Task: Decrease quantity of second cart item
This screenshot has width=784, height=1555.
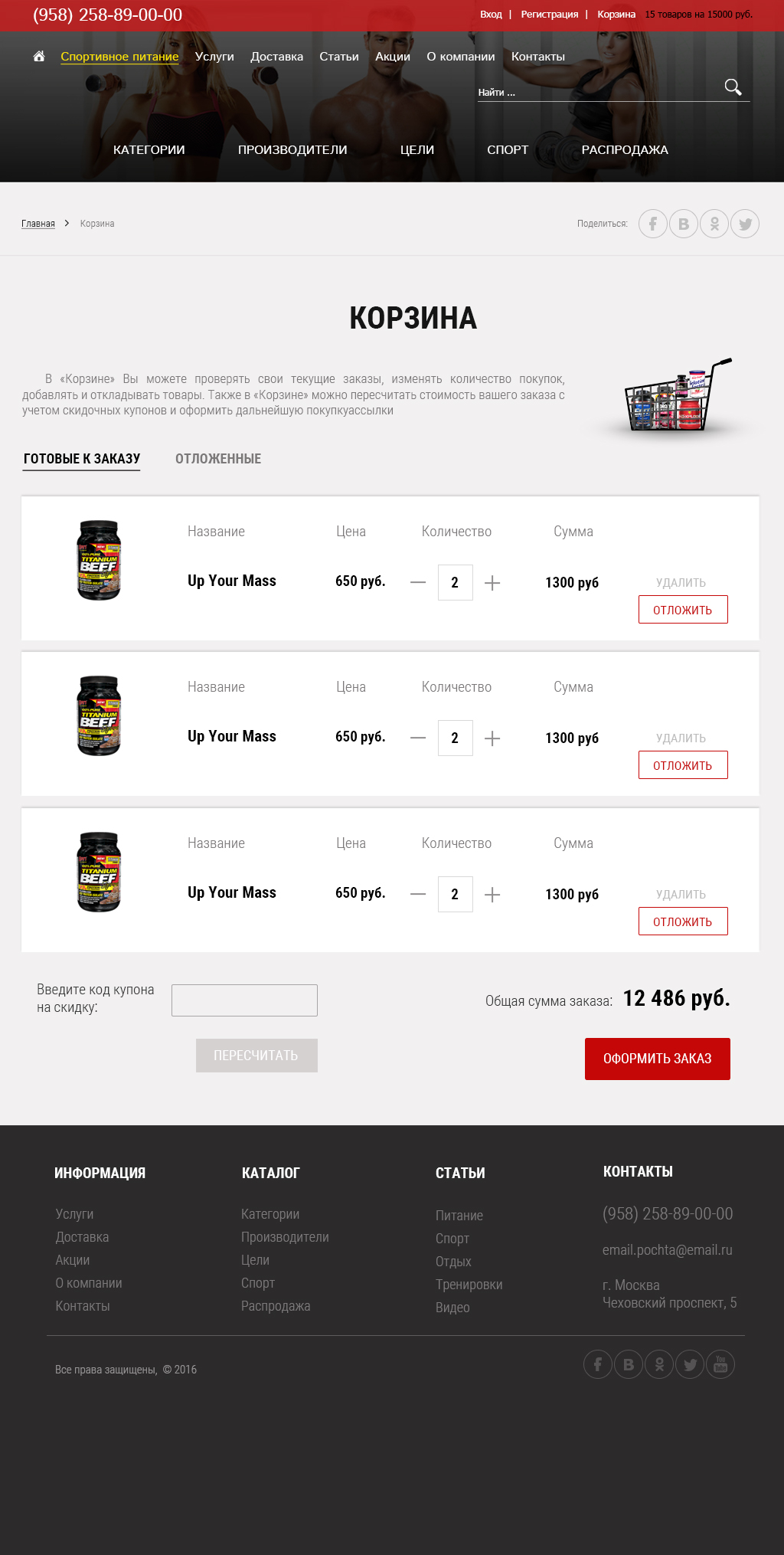Action: pos(418,738)
